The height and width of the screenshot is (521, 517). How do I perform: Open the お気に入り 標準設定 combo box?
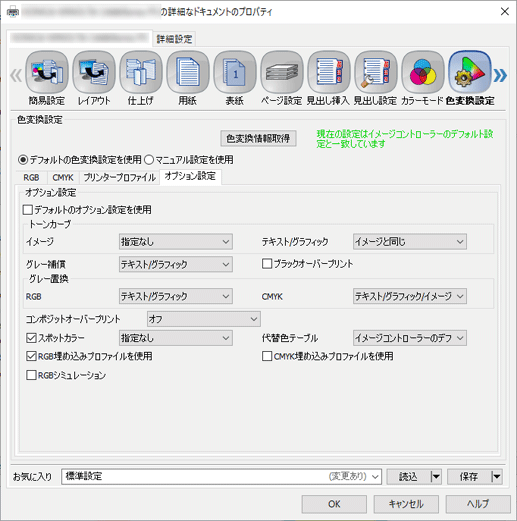tap(221, 477)
